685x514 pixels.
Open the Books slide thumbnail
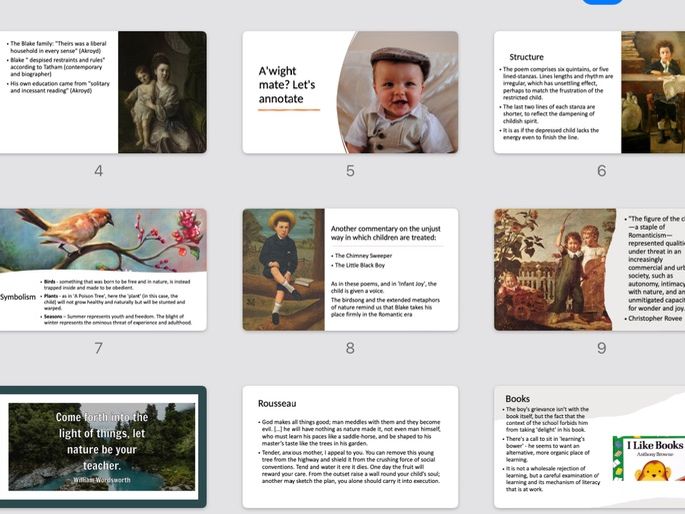(x=589, y=447)
